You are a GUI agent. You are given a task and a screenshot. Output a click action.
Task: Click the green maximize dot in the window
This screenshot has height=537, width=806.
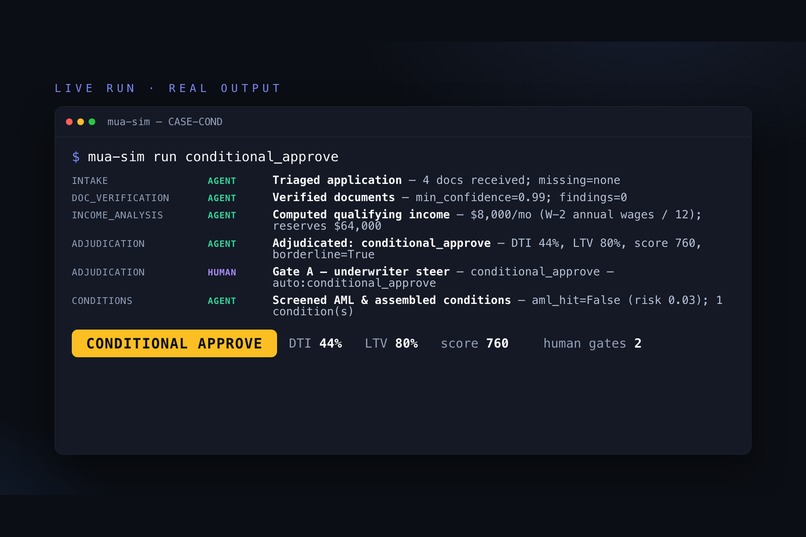pyautogui.click(x=92, y=122)
